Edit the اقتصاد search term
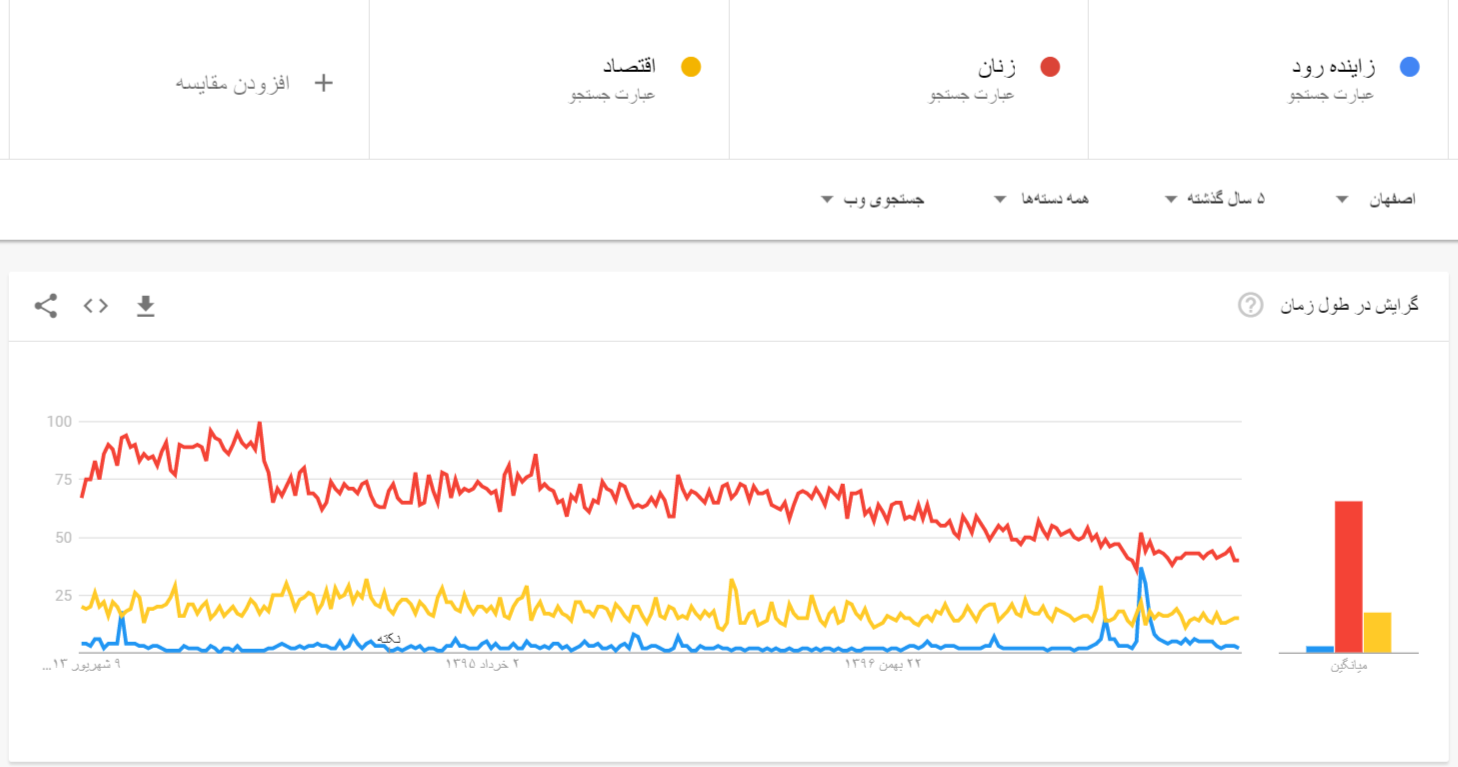The height and width of the screenshot is (767, 1458). point(629,66)
